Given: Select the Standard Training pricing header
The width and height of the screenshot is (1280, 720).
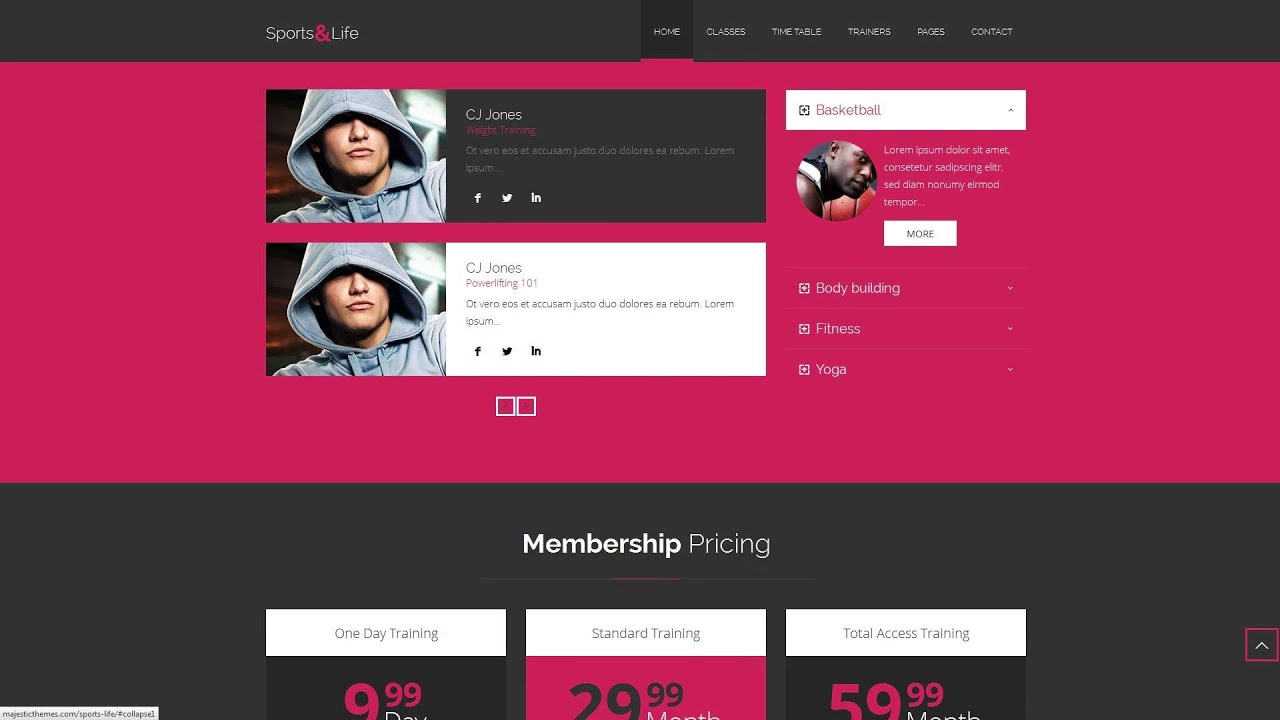Looking at the screenshot, I should click(x=646, y=633).
